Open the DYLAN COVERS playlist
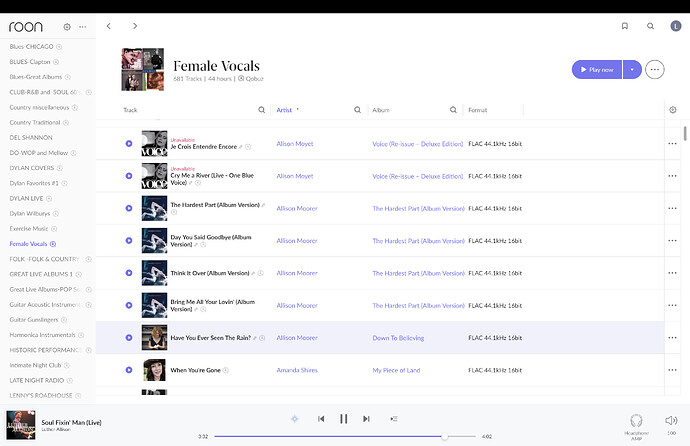690x446 pixels. coord(32,168)
